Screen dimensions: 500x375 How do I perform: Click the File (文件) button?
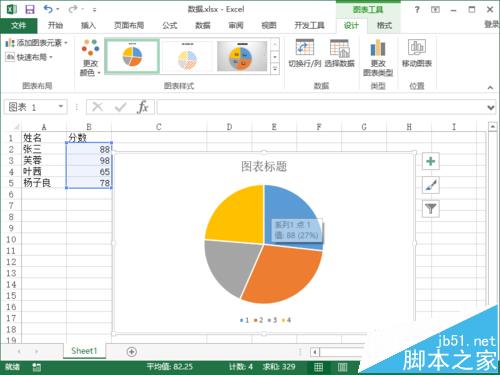[x=19, y=25]
